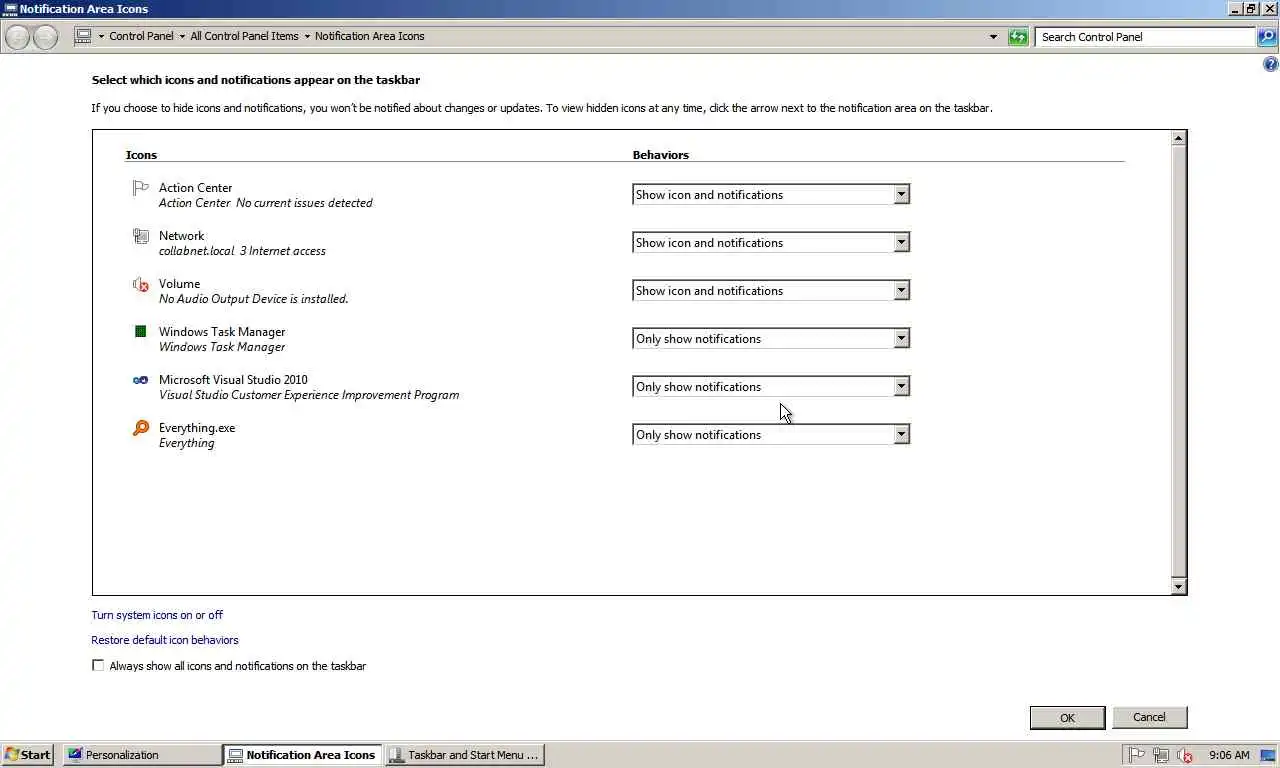Expand the address bar history dropdown arrow

(993, 37)
